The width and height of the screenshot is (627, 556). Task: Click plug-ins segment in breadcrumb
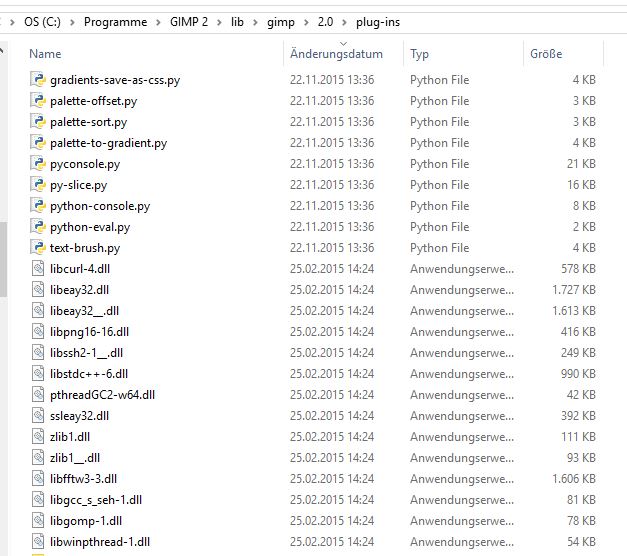tap(378, 22)
